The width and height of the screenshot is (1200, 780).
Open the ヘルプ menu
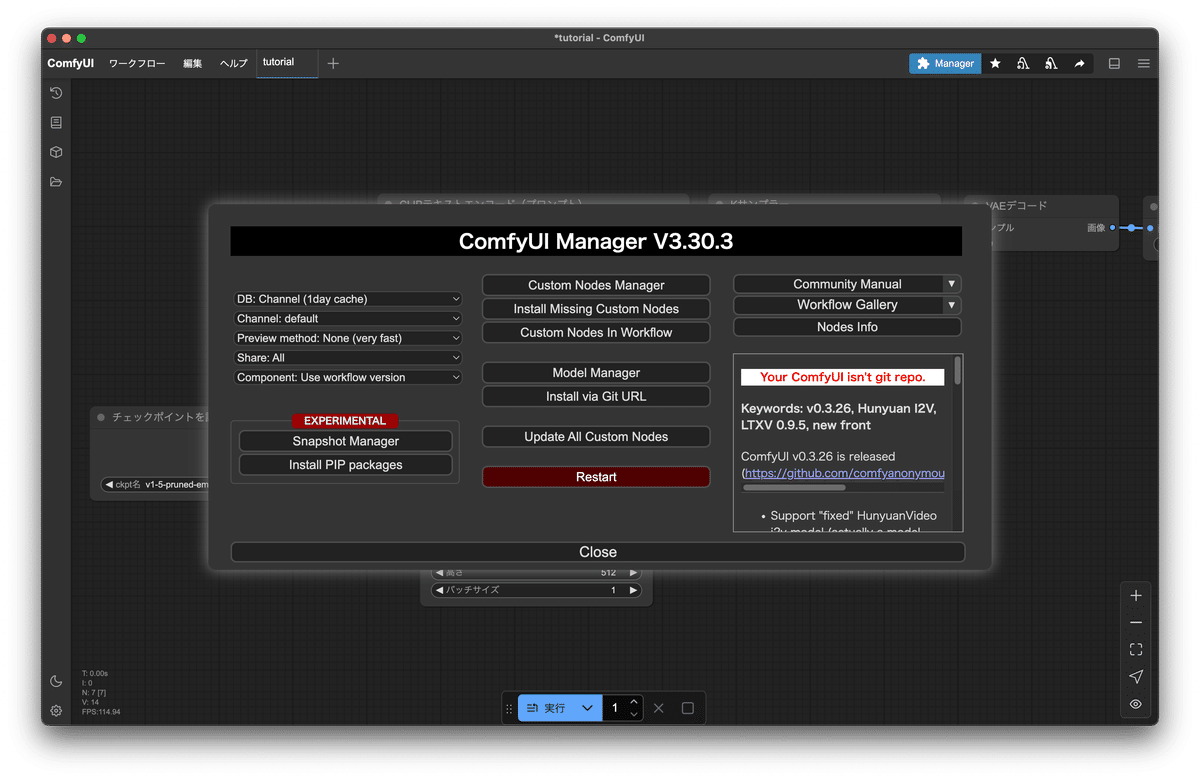pyautogui.click(x=233, y=63)
